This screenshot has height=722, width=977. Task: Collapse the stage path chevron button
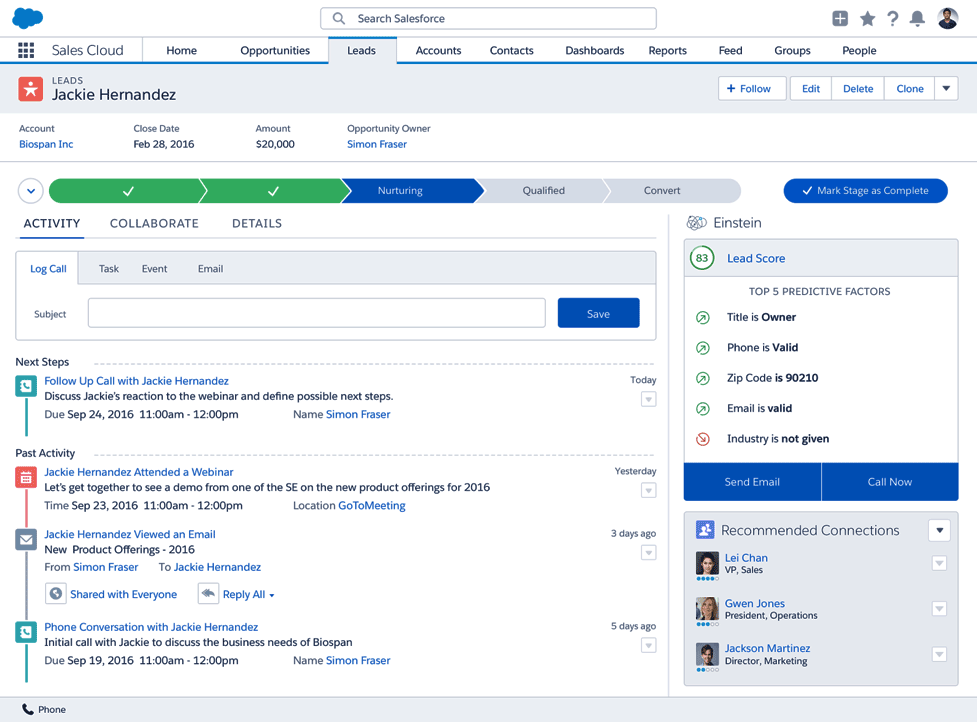point(31,191)
